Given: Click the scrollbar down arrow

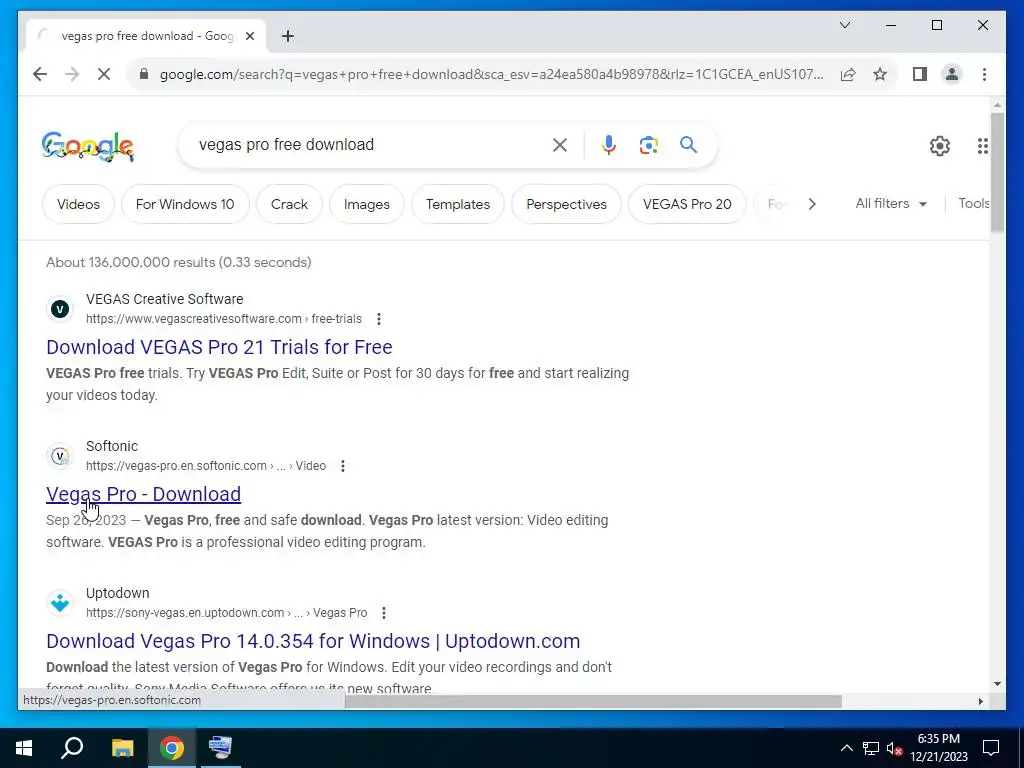Looking at the screenshot, I should (997, 684).
